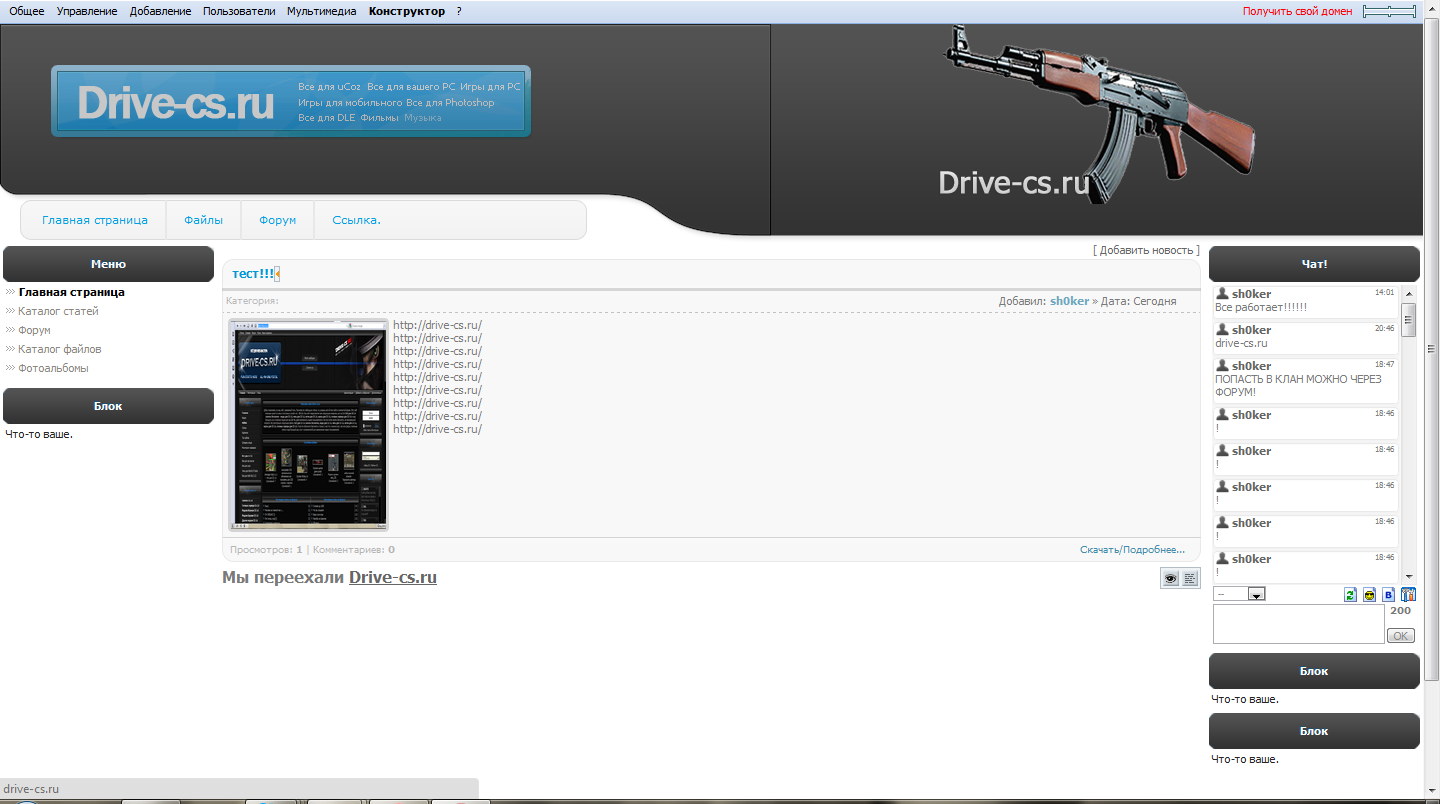Adjust the admin bar slider at top right

1390,11
